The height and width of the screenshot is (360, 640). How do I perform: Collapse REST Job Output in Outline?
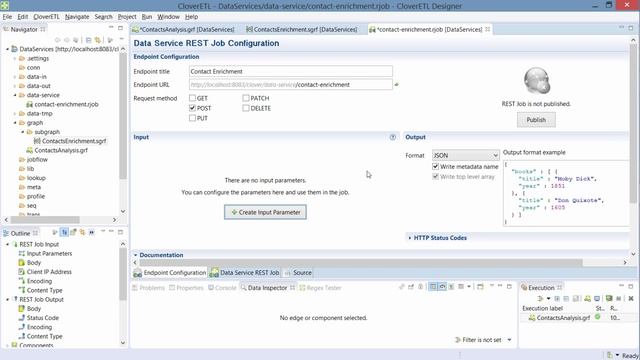point(7,299)
